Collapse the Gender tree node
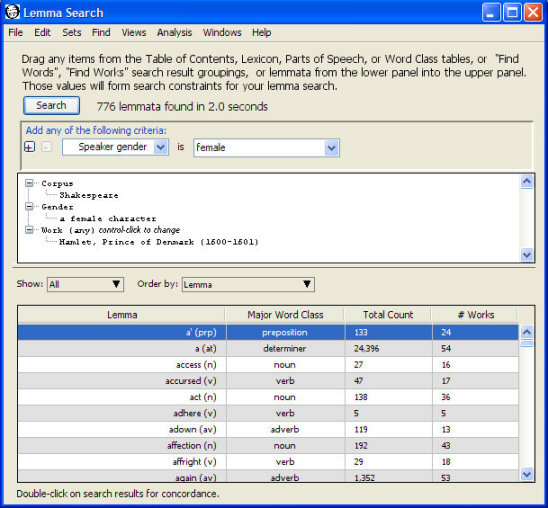The image size is (548, 508). [29, 206]
